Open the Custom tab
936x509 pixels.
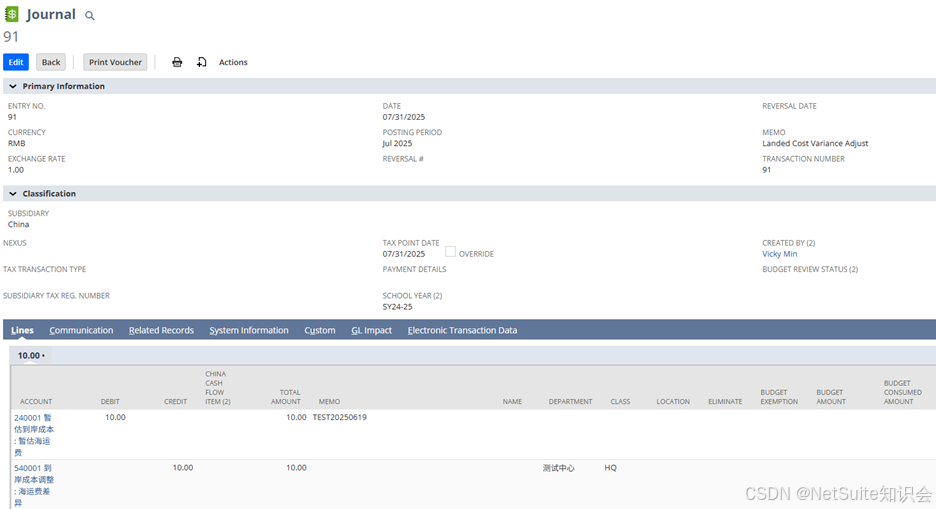tap(320, 330)
